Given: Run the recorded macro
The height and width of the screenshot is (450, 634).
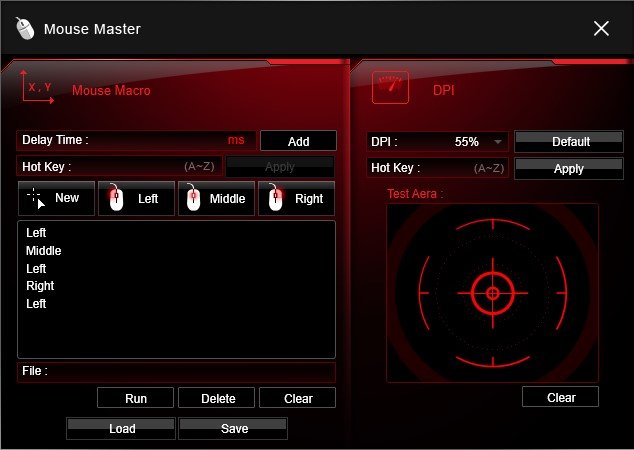Looking at the screenshot, I should pos(135,398).
